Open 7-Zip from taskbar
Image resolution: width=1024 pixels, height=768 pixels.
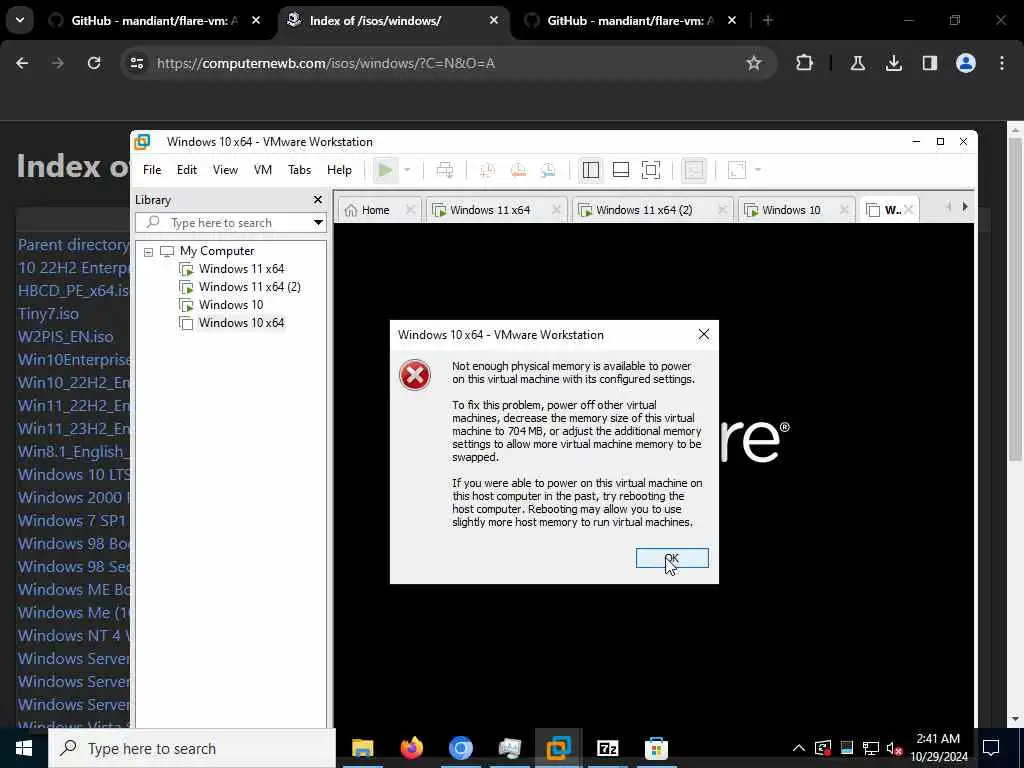point(607,748)
